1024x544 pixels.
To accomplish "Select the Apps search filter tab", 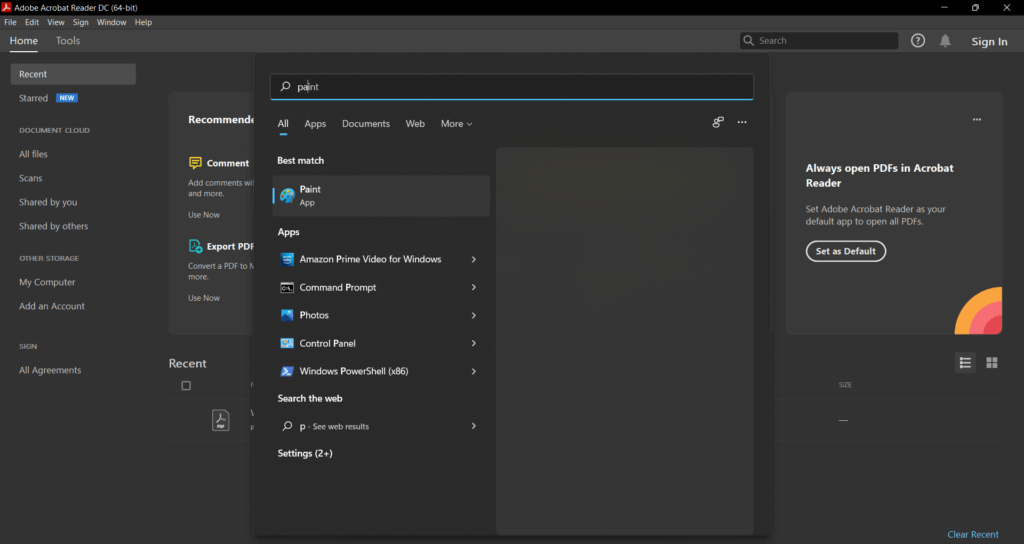I will point(315,123).
